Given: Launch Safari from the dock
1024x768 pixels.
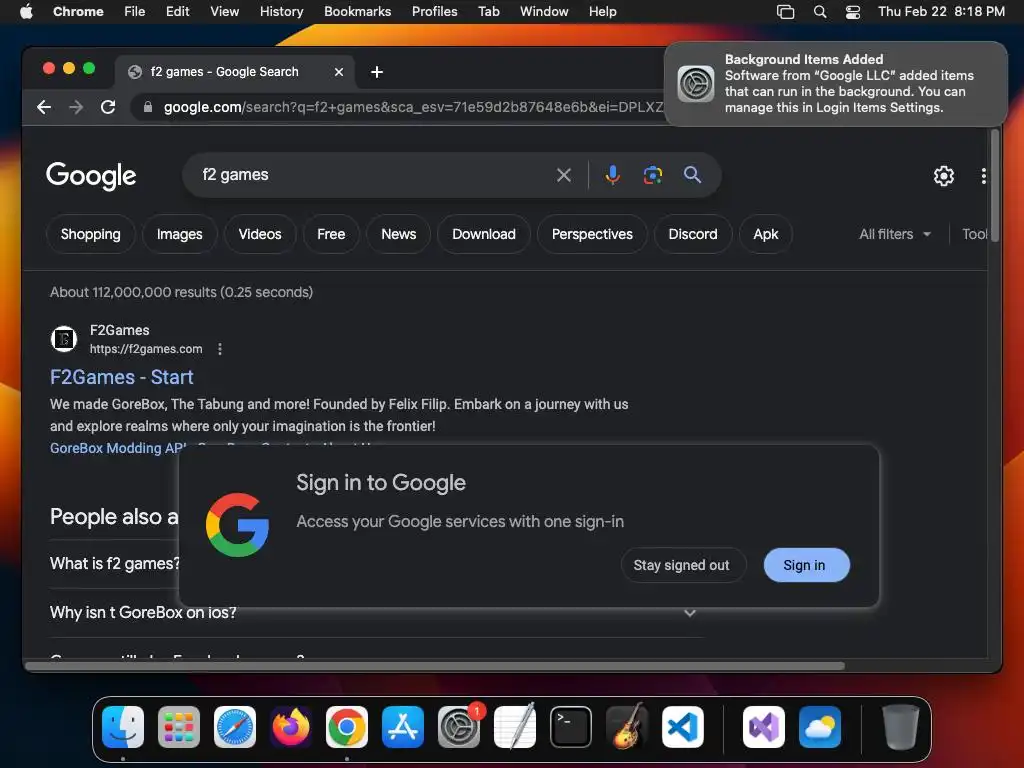Looking at the screenshot, I should 235,727.
